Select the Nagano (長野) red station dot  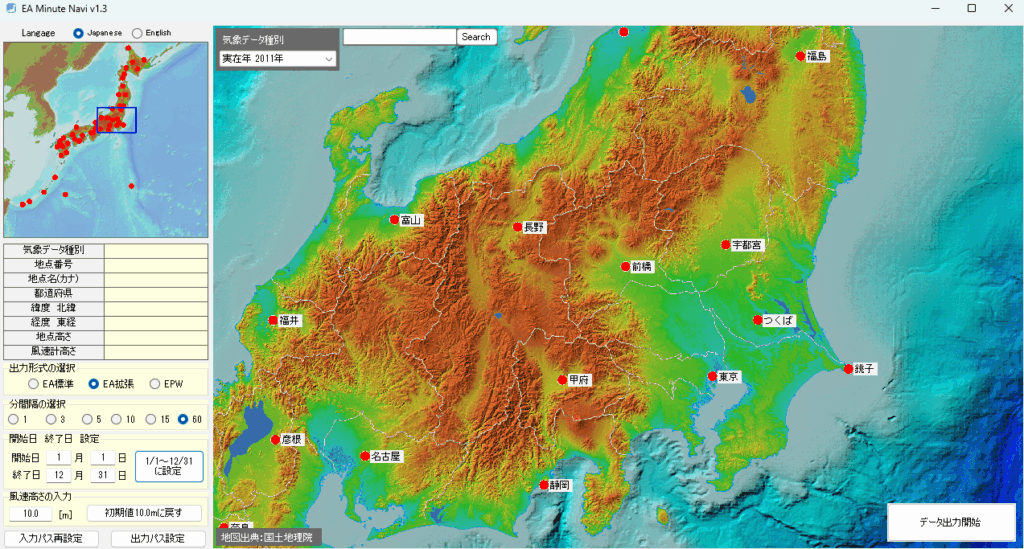tap(516, 227)
